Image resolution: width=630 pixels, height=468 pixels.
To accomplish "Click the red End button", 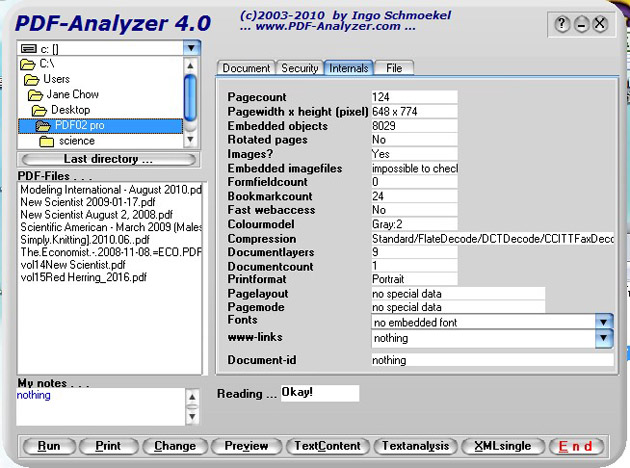I will point(575,446).
